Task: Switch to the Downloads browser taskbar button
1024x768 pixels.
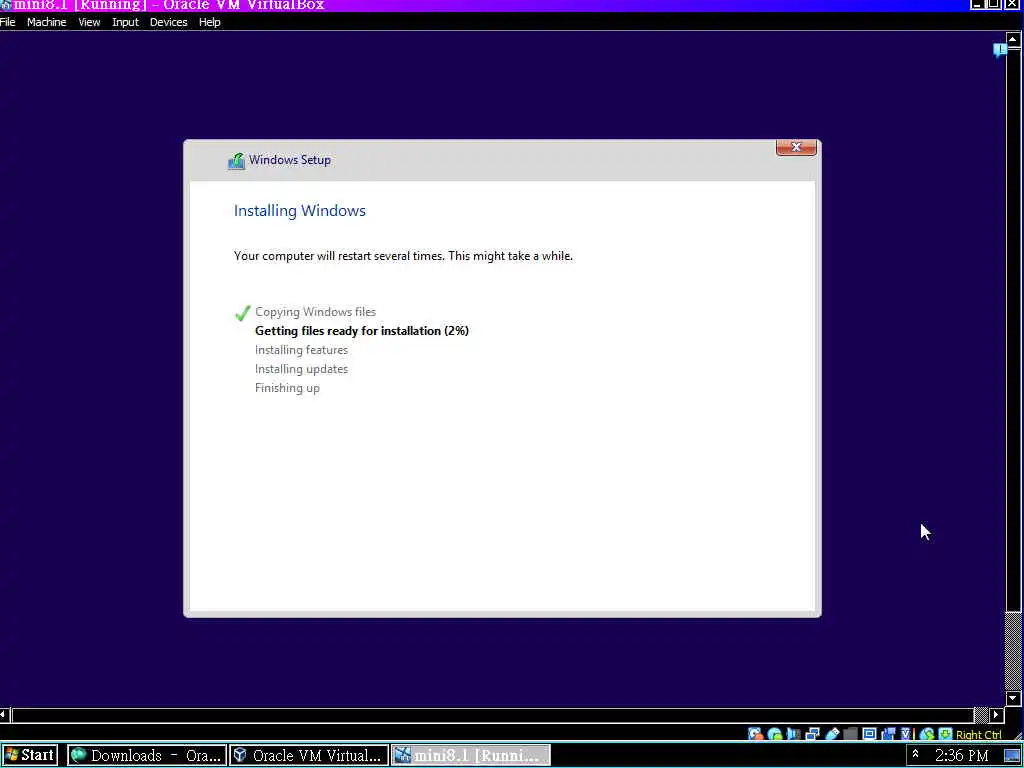Action: pos(147,756)
